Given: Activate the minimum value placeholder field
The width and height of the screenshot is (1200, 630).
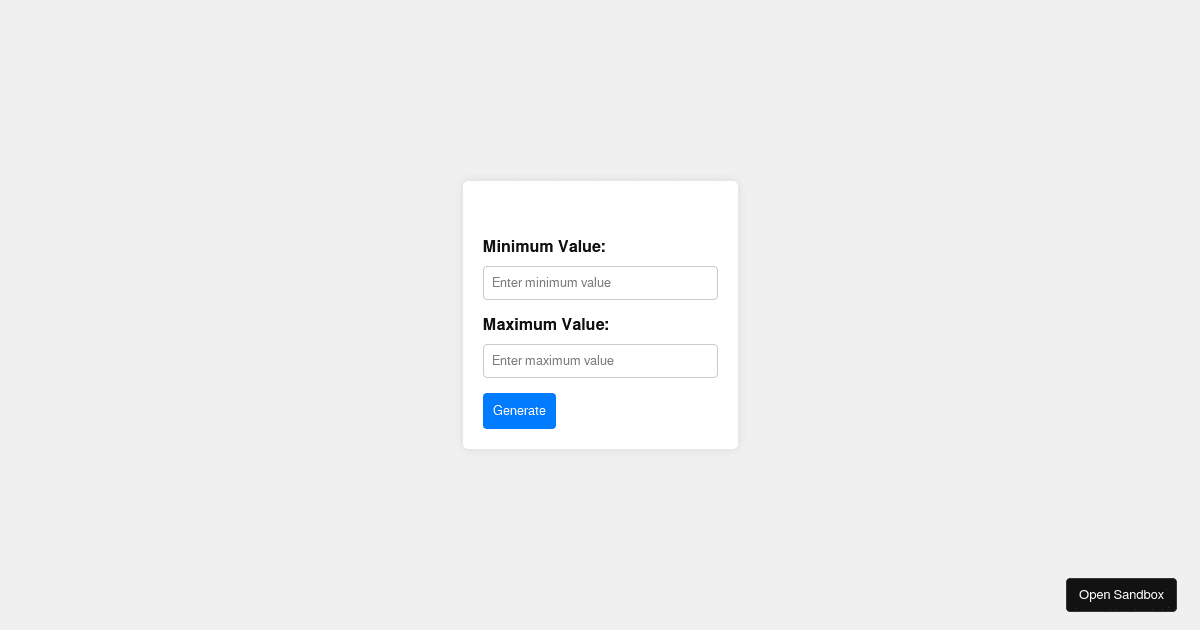Looking at the screenshot, I should (x=600, y=283).
